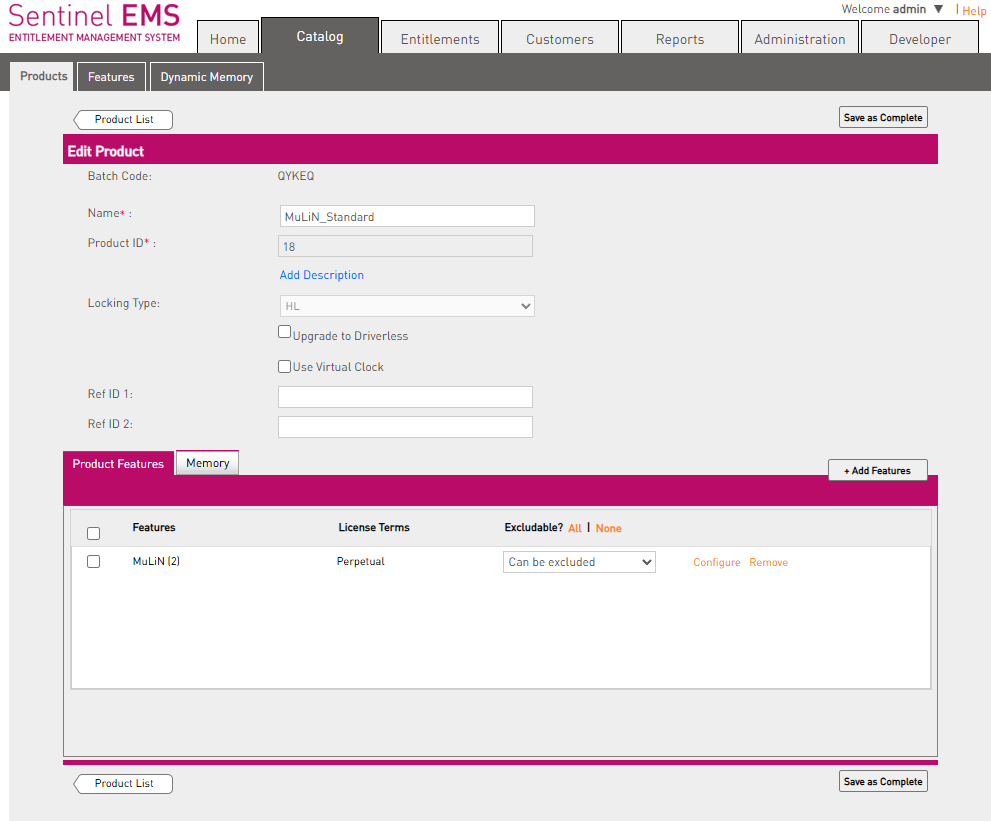Image resolution: width=991 pixels, height=821 pixels.
Task: Open the Locking Type HL dropdown
Action: click(x=407, y=306)
